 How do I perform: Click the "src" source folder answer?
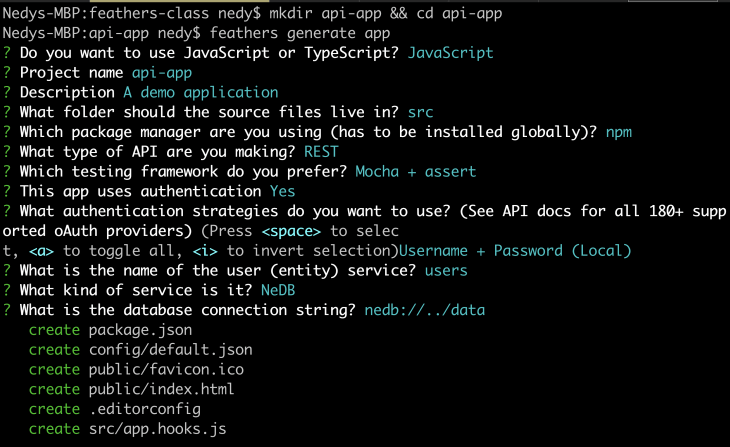(421, 111)
